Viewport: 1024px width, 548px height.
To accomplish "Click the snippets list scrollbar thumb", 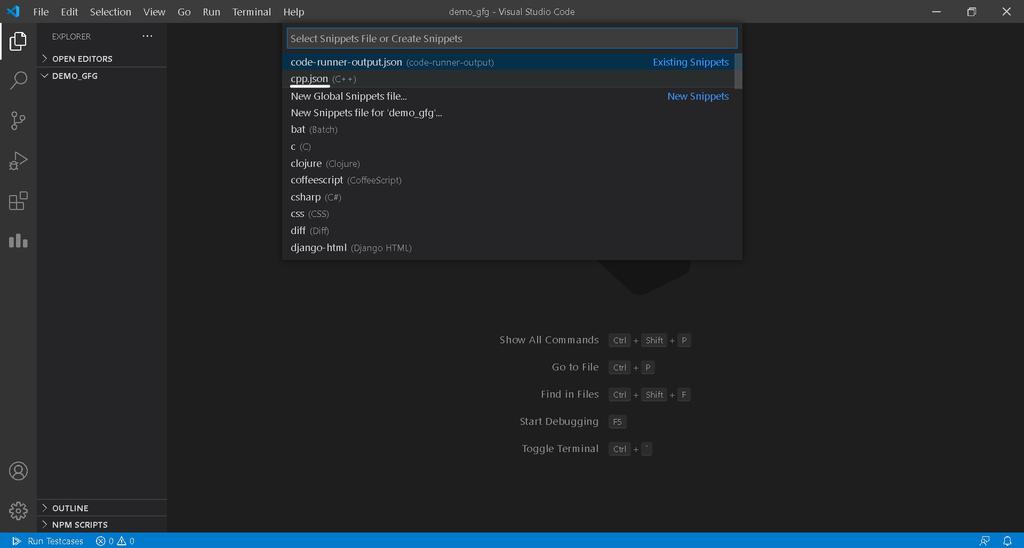I will point(739,71).
